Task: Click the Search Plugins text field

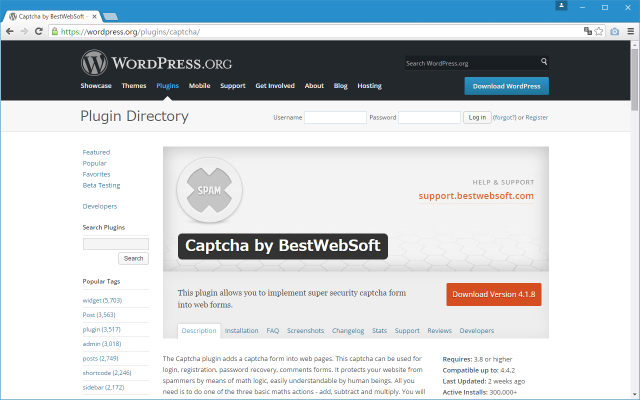Action: click(116, 244)
